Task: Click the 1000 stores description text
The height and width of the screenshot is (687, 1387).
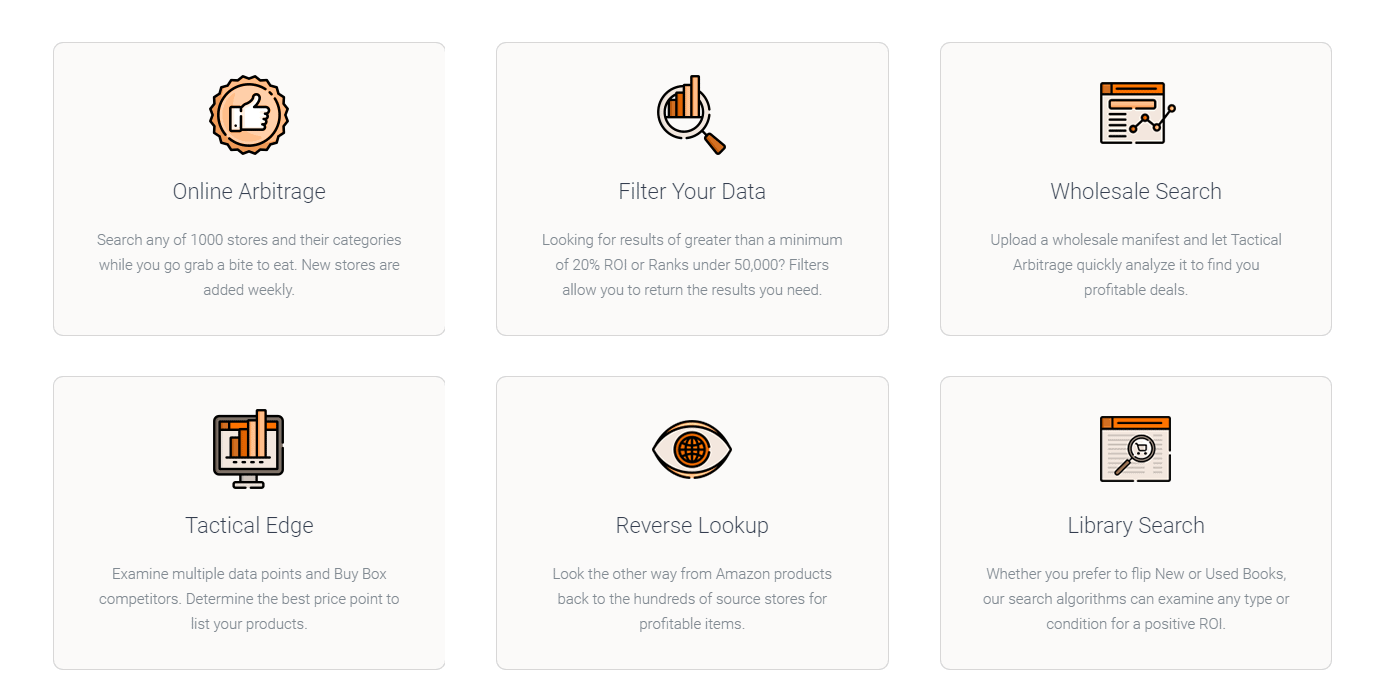Action: pyautogui.click(x=249, y=265)
